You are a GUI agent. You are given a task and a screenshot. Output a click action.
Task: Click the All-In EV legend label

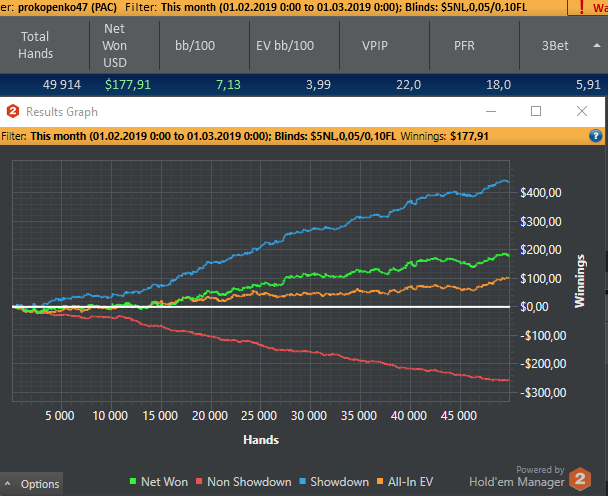tap(410, 482)
